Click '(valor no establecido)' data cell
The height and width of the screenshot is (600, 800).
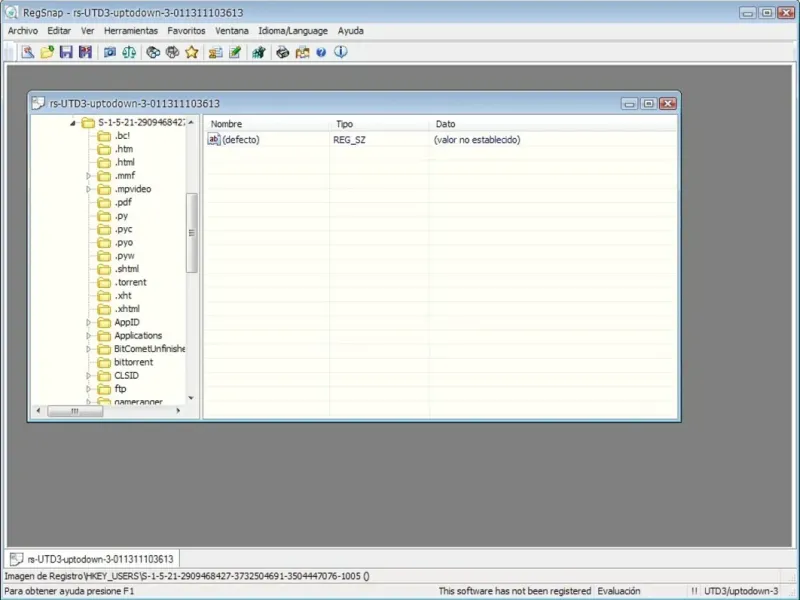click(x=477, y=140)
